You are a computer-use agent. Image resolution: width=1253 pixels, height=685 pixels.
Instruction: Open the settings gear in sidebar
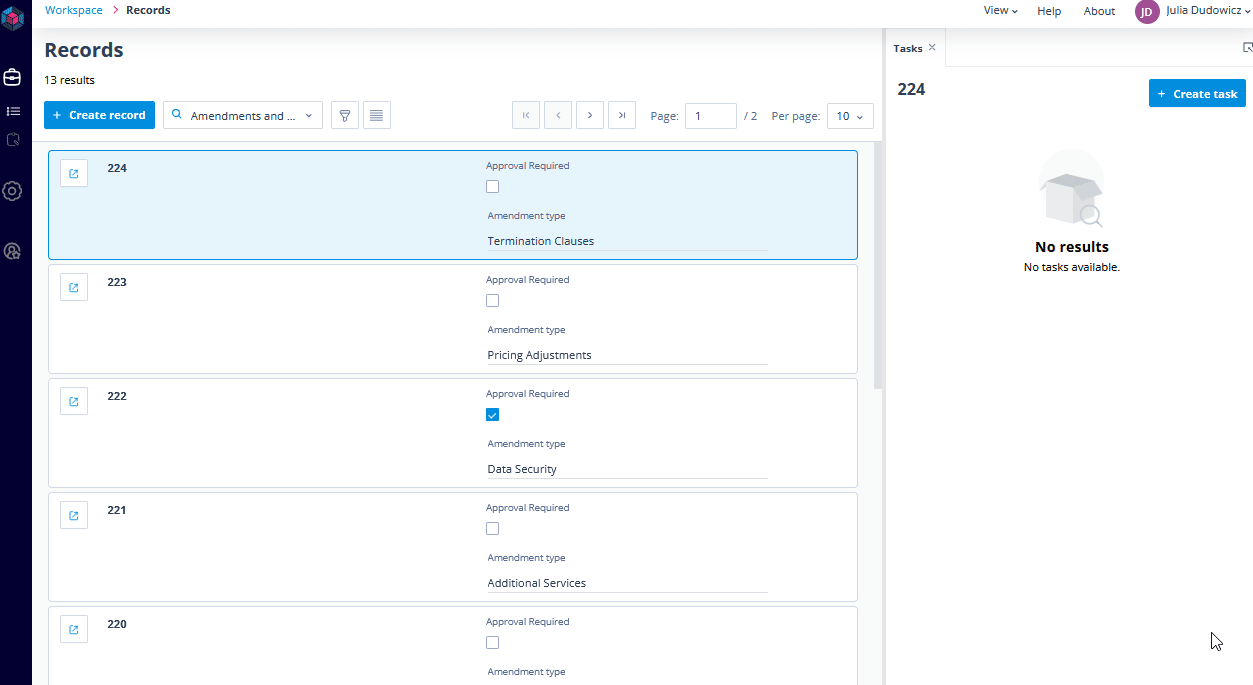13,191
